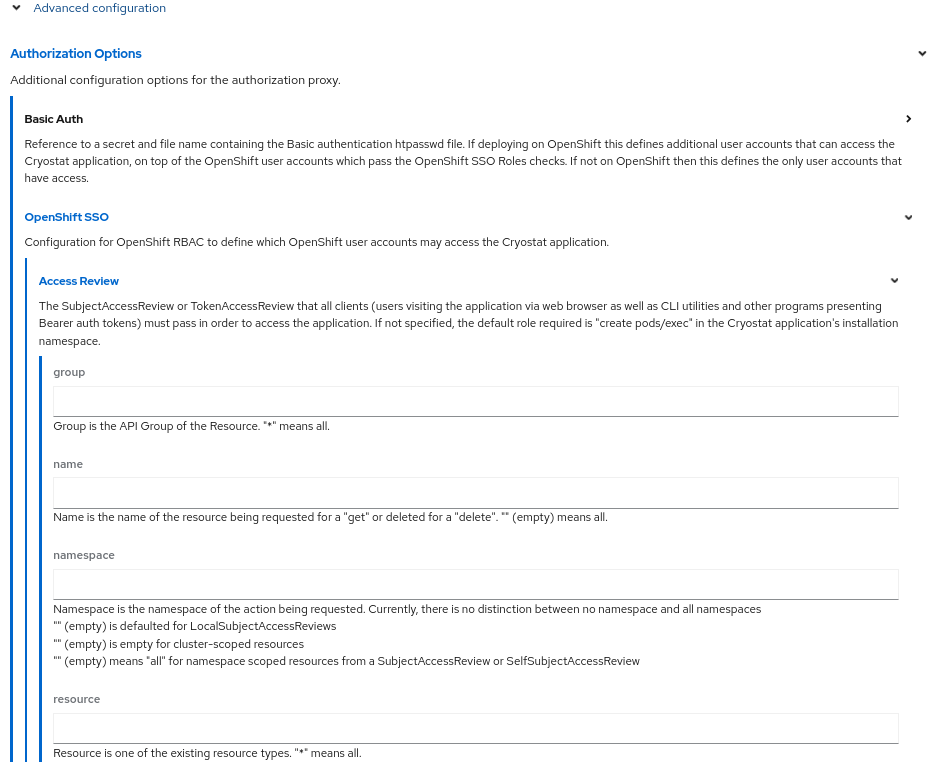
Task: Click the downward chevron beside Authorization Options
Action: (922, 53)
